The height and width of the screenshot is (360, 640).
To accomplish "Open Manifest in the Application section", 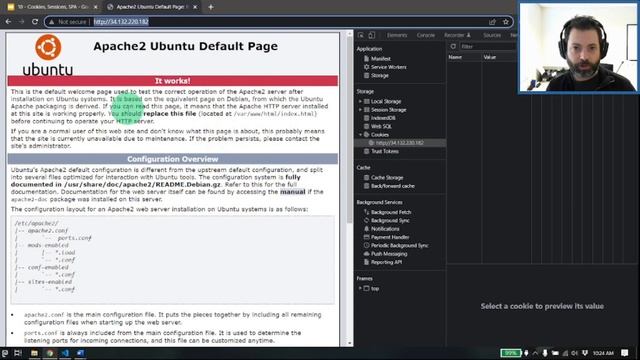I will click(x=380, y=59).
